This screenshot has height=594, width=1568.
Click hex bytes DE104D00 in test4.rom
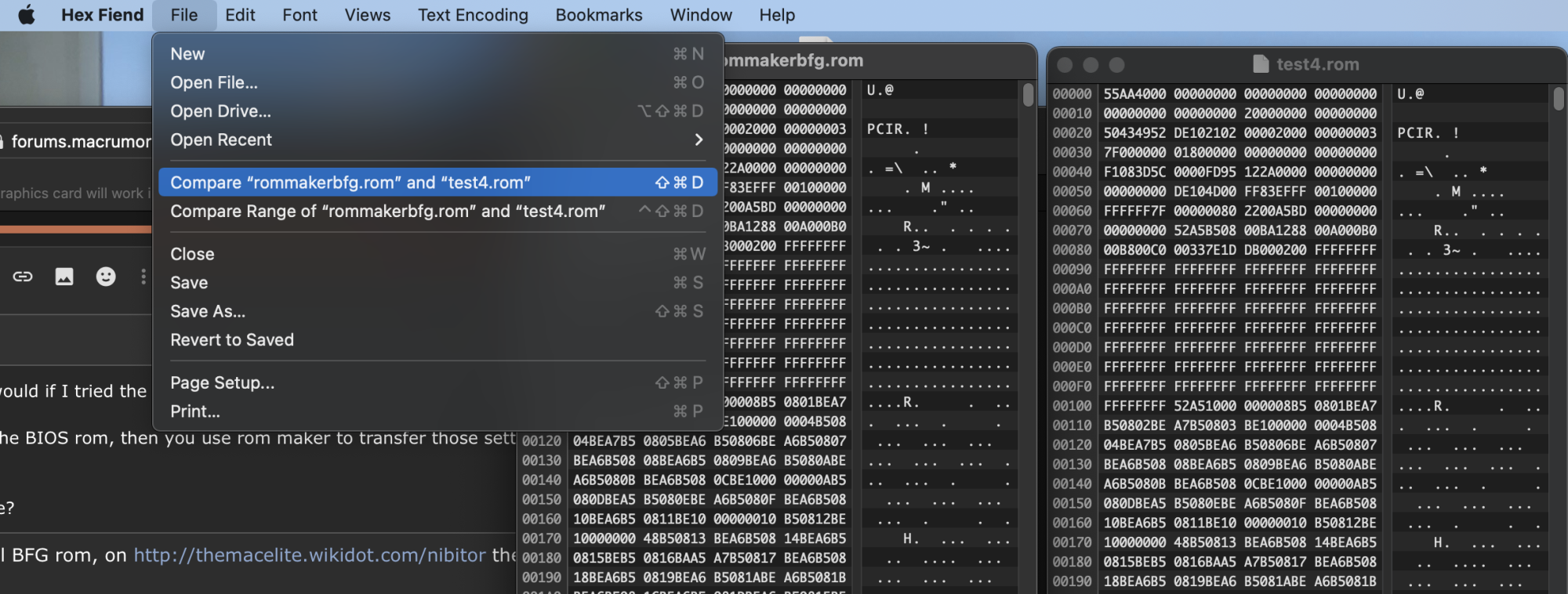(x=1204, y=191)
